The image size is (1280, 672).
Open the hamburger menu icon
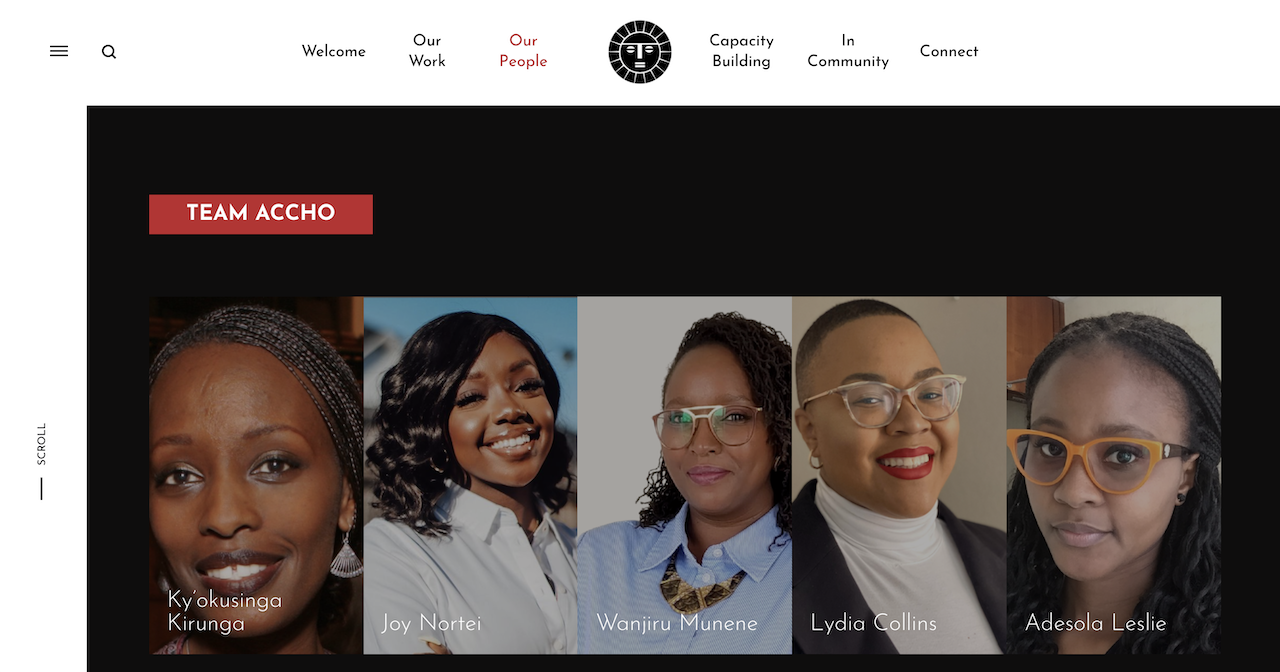click(59, 51)
